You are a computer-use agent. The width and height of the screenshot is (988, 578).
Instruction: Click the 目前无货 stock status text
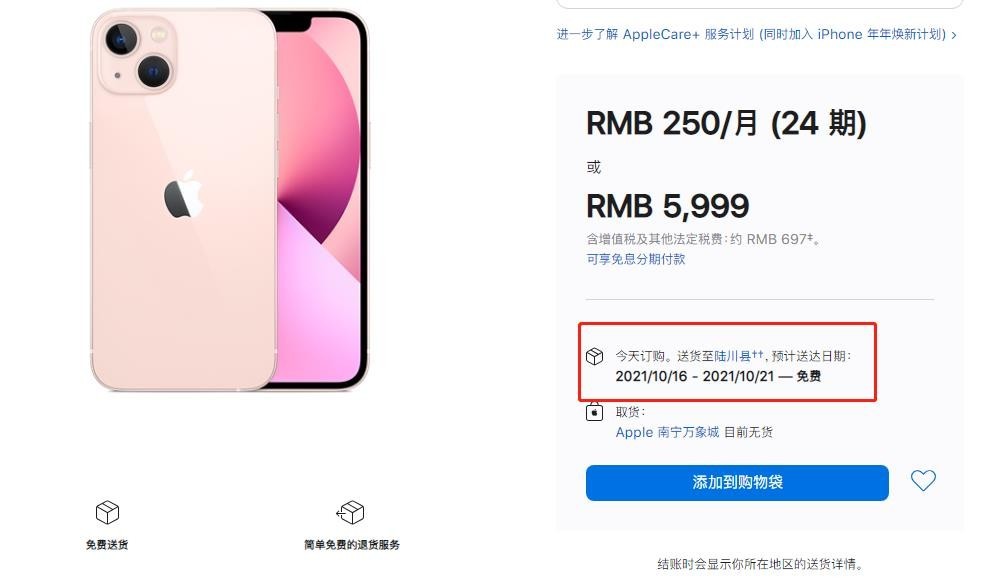[748, 432]
